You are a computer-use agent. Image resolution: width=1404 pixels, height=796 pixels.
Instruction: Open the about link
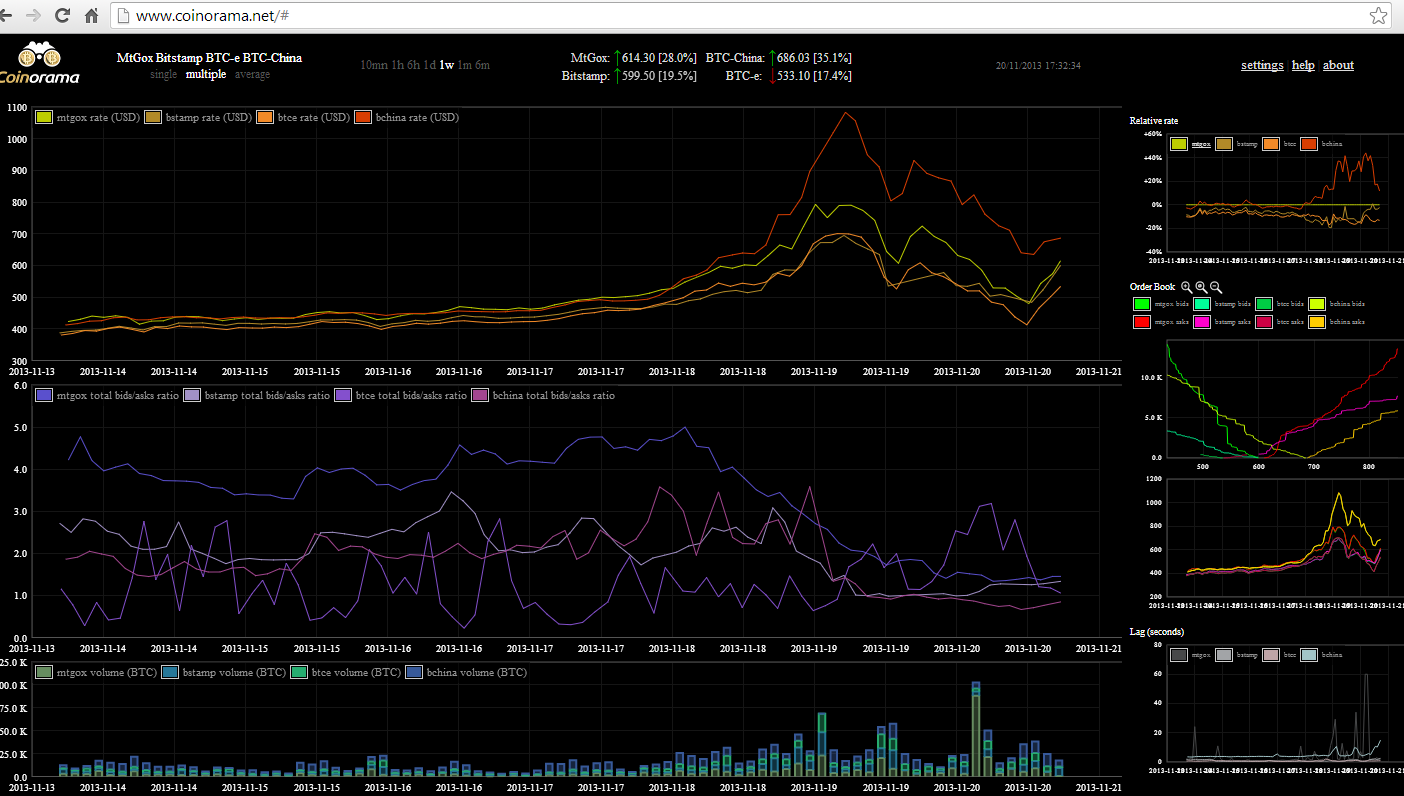click(x=1338, y=65)
